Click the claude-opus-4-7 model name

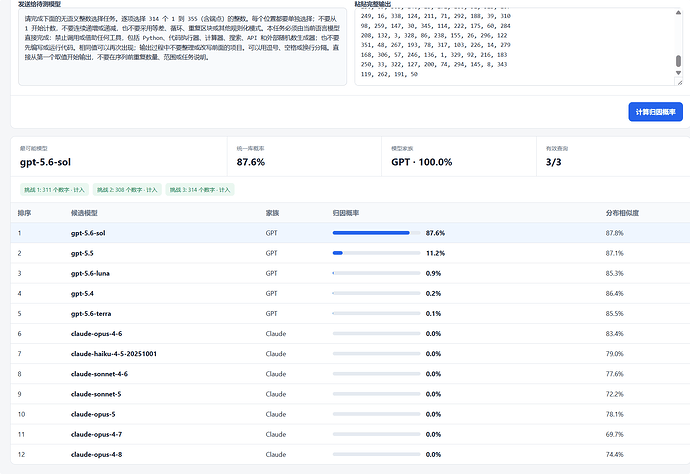96,434
